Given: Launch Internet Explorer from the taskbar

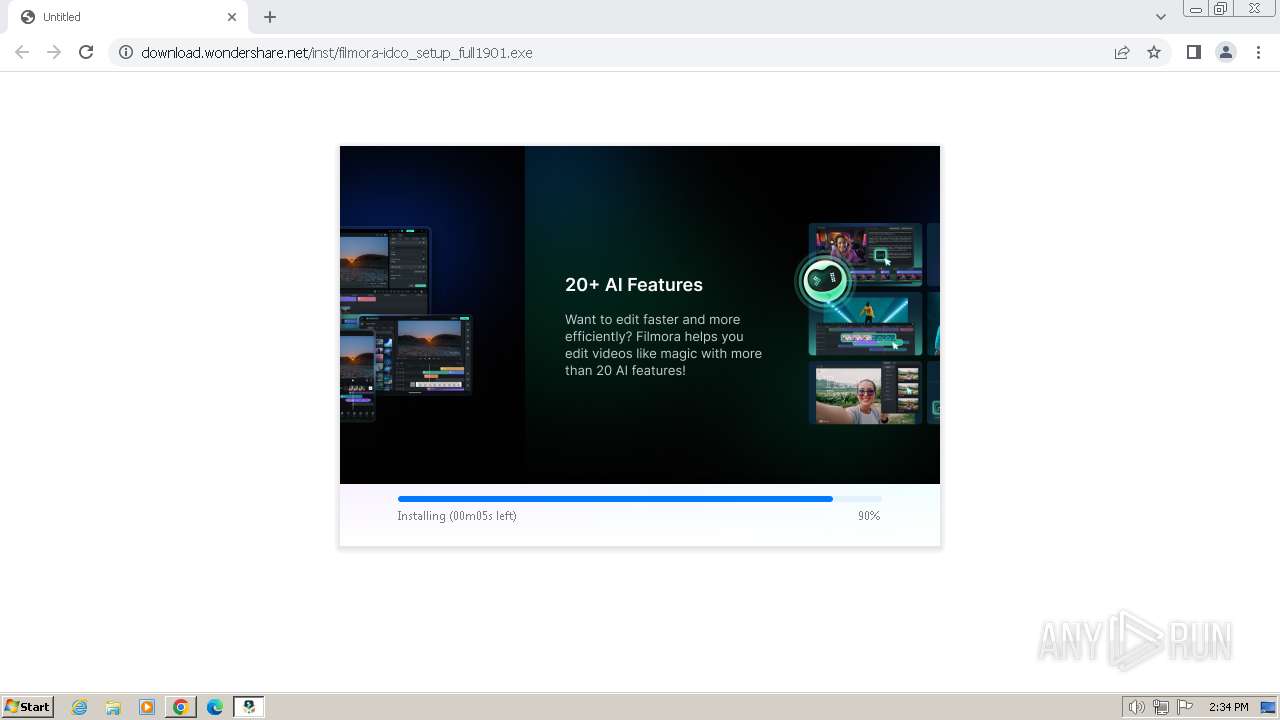Looking at the screenshot, I should (x=80, y=707).
